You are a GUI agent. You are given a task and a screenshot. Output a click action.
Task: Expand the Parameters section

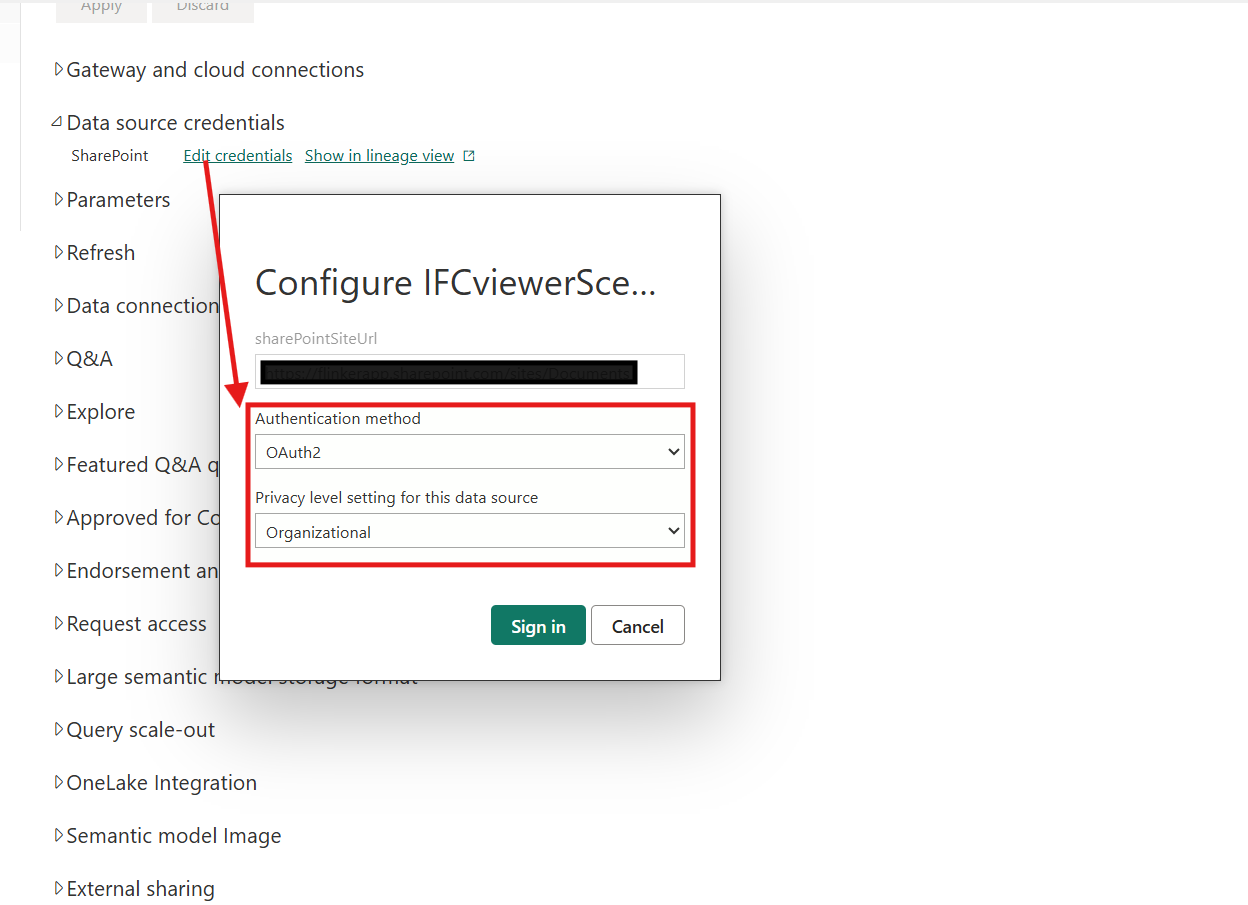113,200
